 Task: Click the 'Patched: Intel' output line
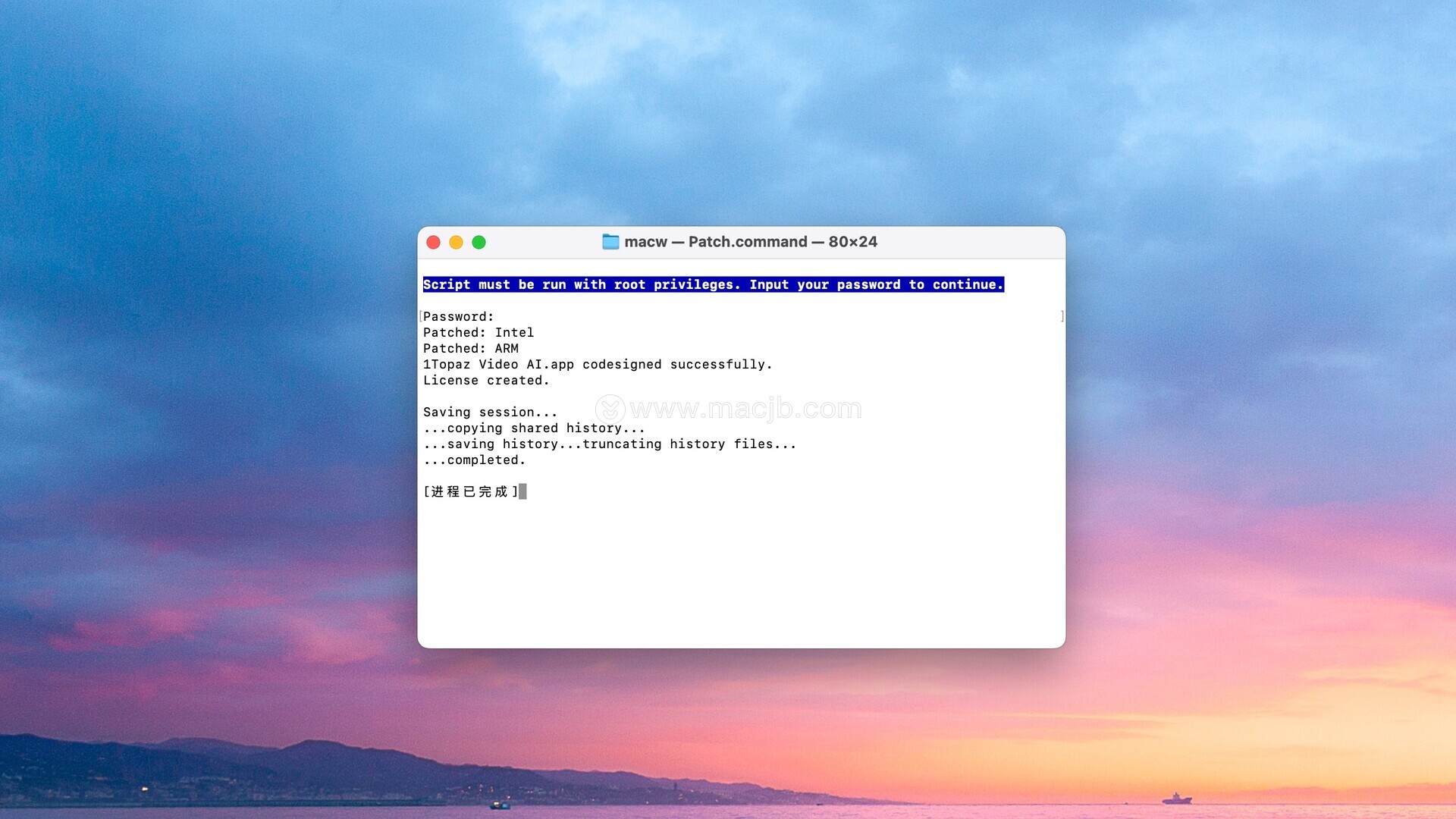[479, 332]
